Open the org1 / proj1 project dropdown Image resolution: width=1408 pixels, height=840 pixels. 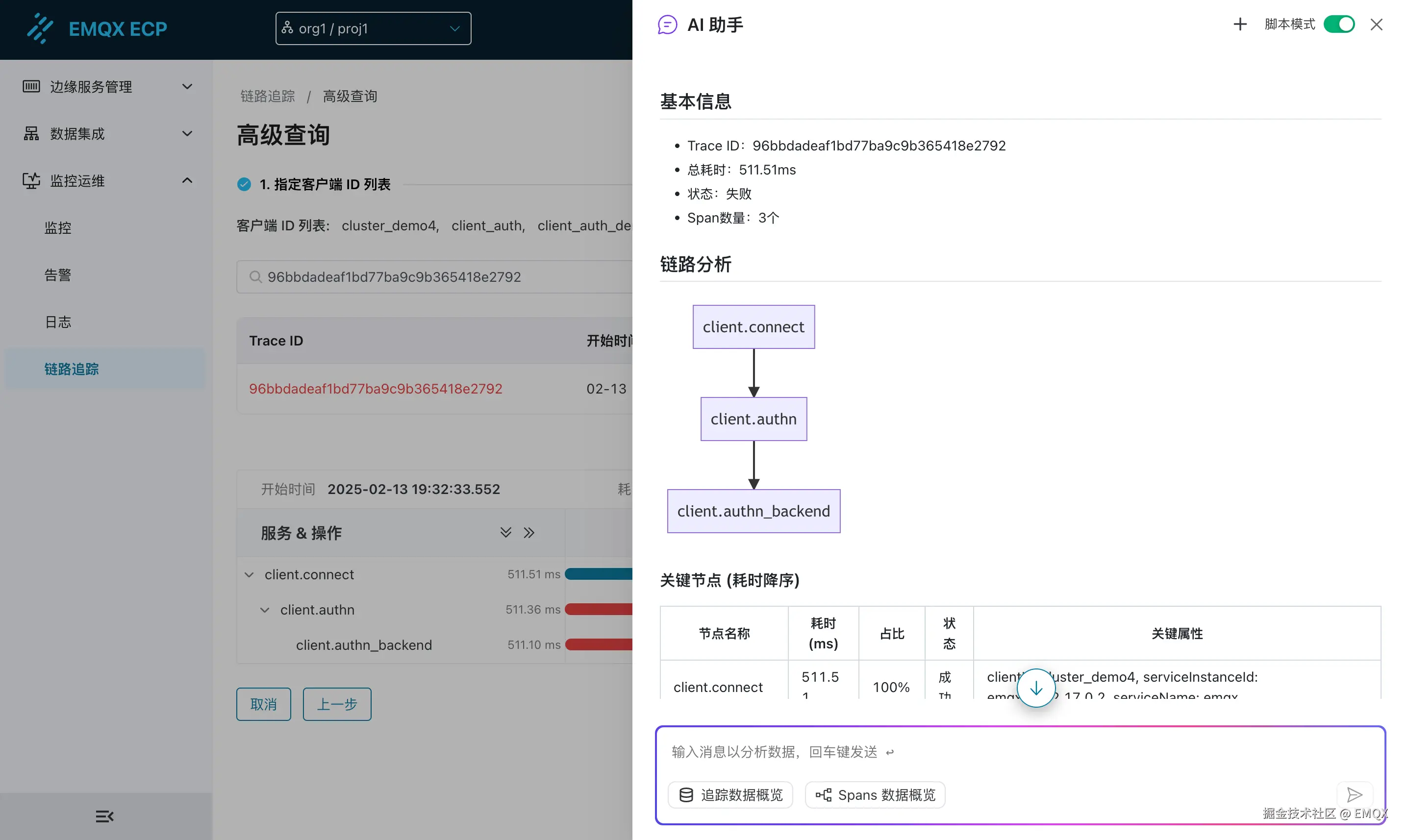[x=373, y=28]
